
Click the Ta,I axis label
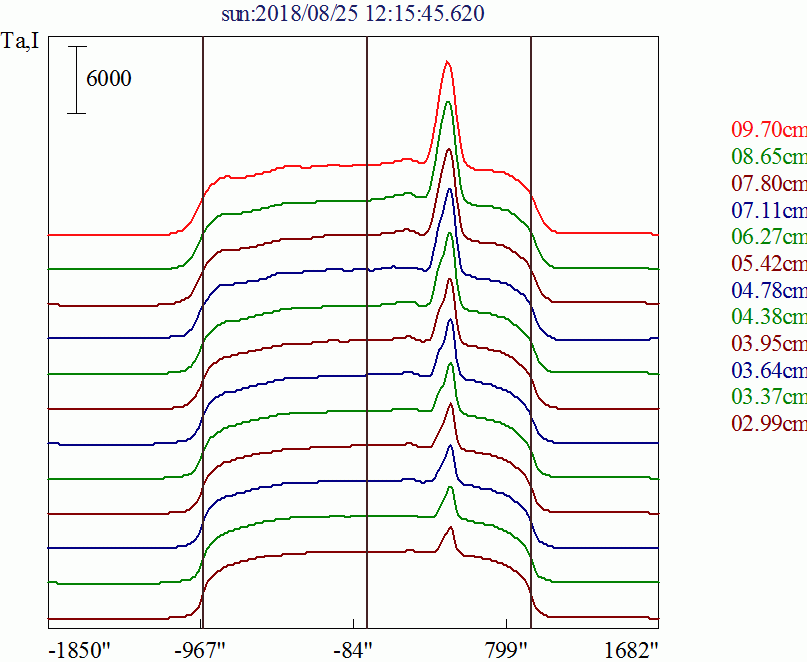tap(20, 40)
